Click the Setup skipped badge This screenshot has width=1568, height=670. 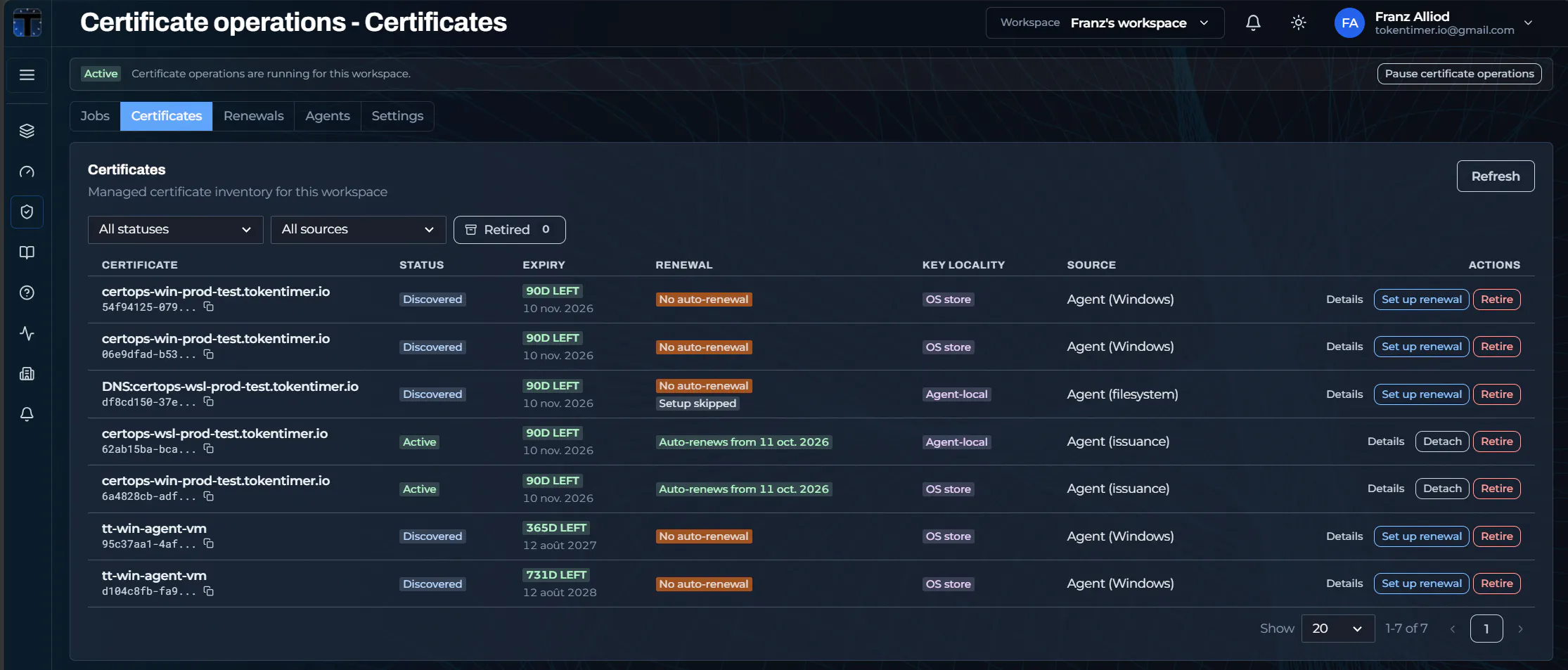698,404
